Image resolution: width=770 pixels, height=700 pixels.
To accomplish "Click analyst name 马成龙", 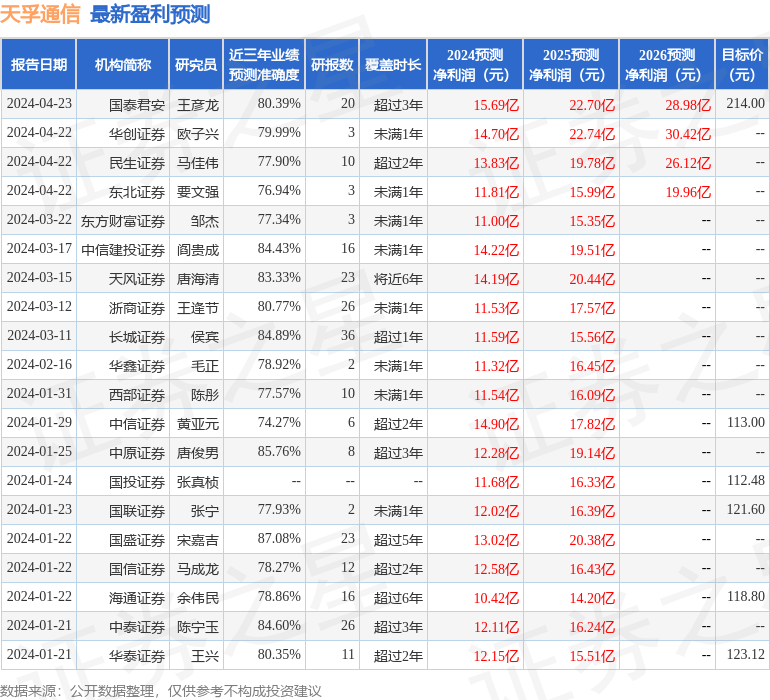I will (x=197, y=569).
